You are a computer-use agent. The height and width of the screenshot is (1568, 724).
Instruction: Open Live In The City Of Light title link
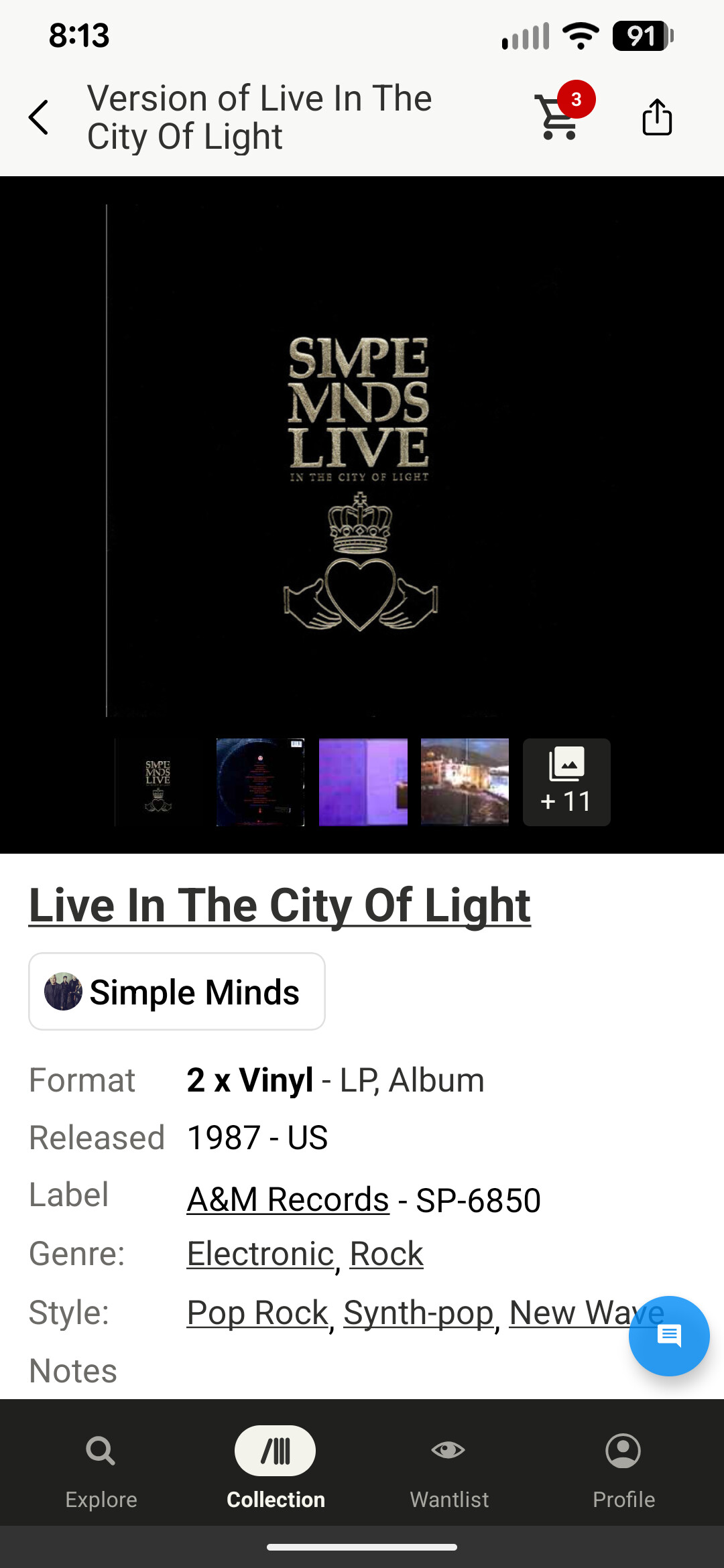coord(280,906)
